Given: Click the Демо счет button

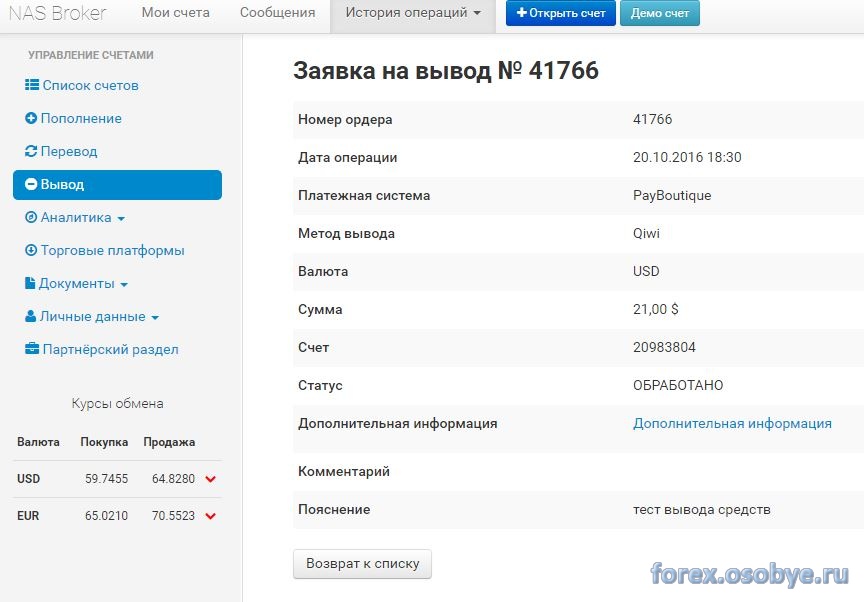Looking at the screenshot, I should pyautogui.click(x=660, y=13).
